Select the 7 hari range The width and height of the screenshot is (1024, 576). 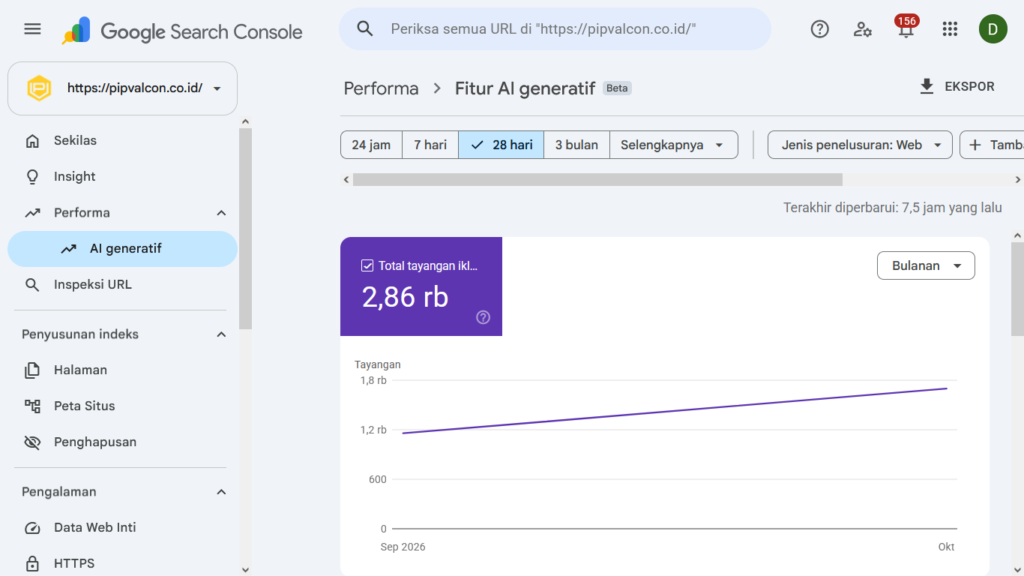point(430,145)
